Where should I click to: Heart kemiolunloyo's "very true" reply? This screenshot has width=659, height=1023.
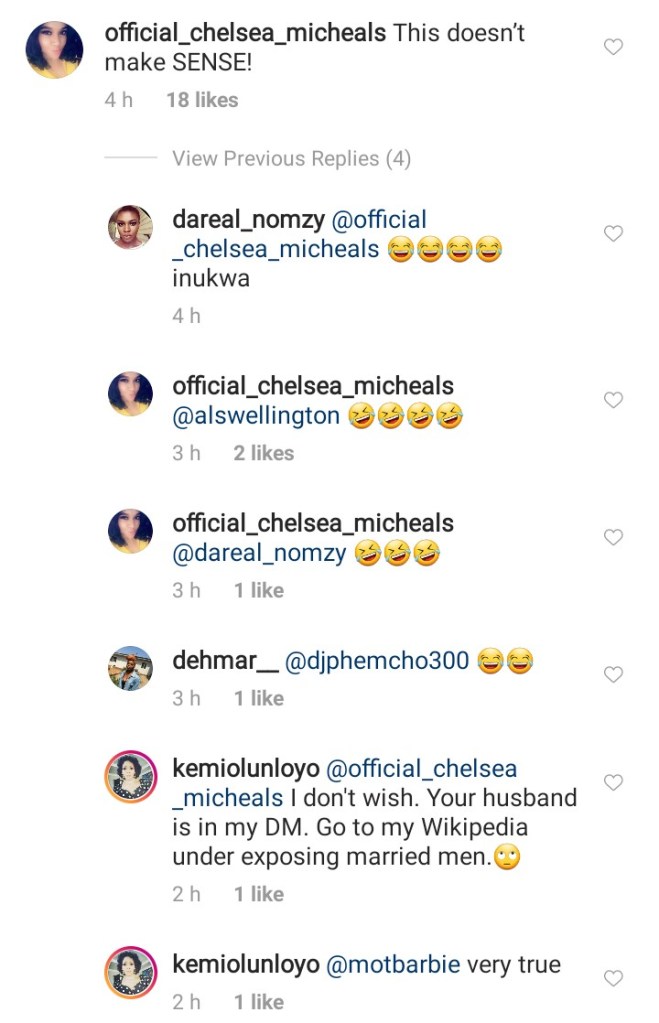[x=614, y=978]
